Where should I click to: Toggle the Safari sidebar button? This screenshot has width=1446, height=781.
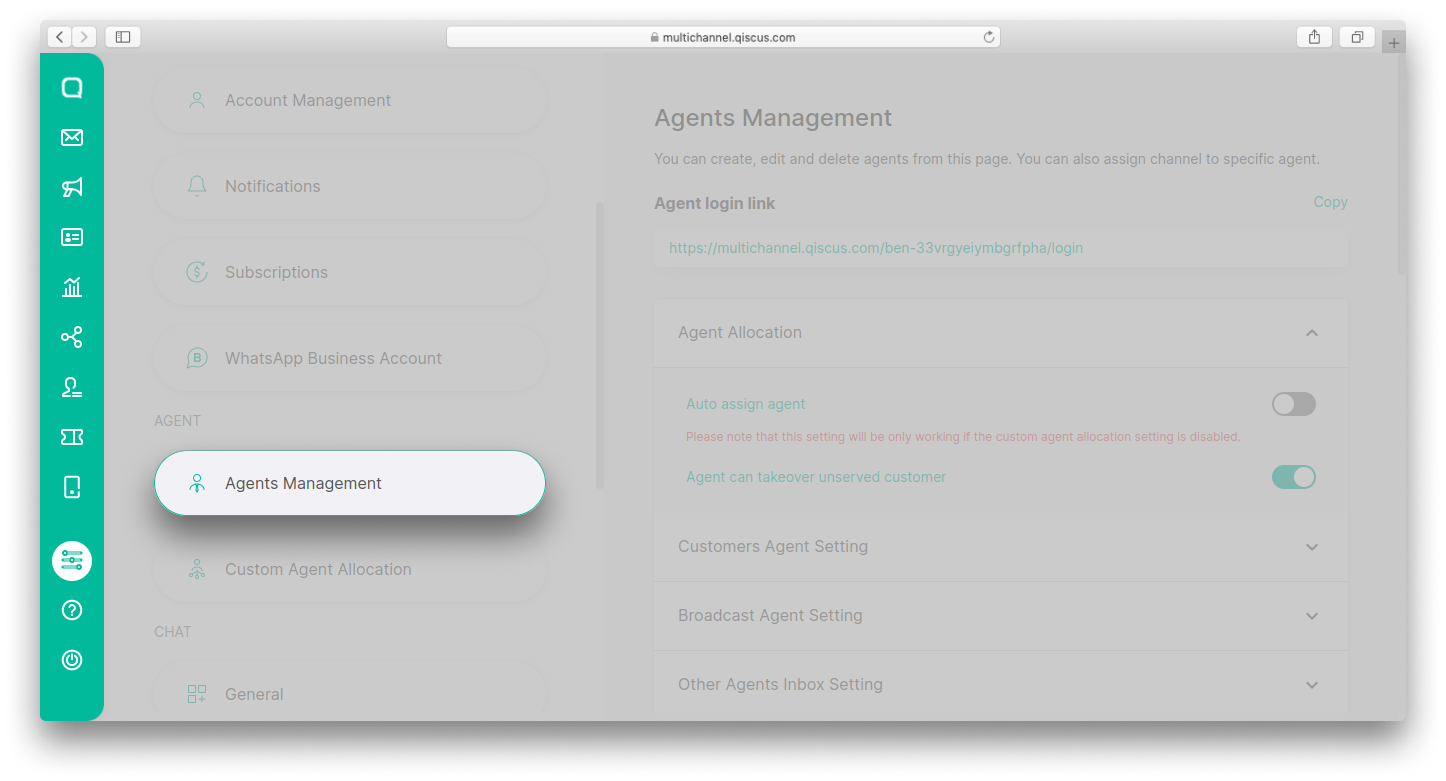(x=123, y=37)
